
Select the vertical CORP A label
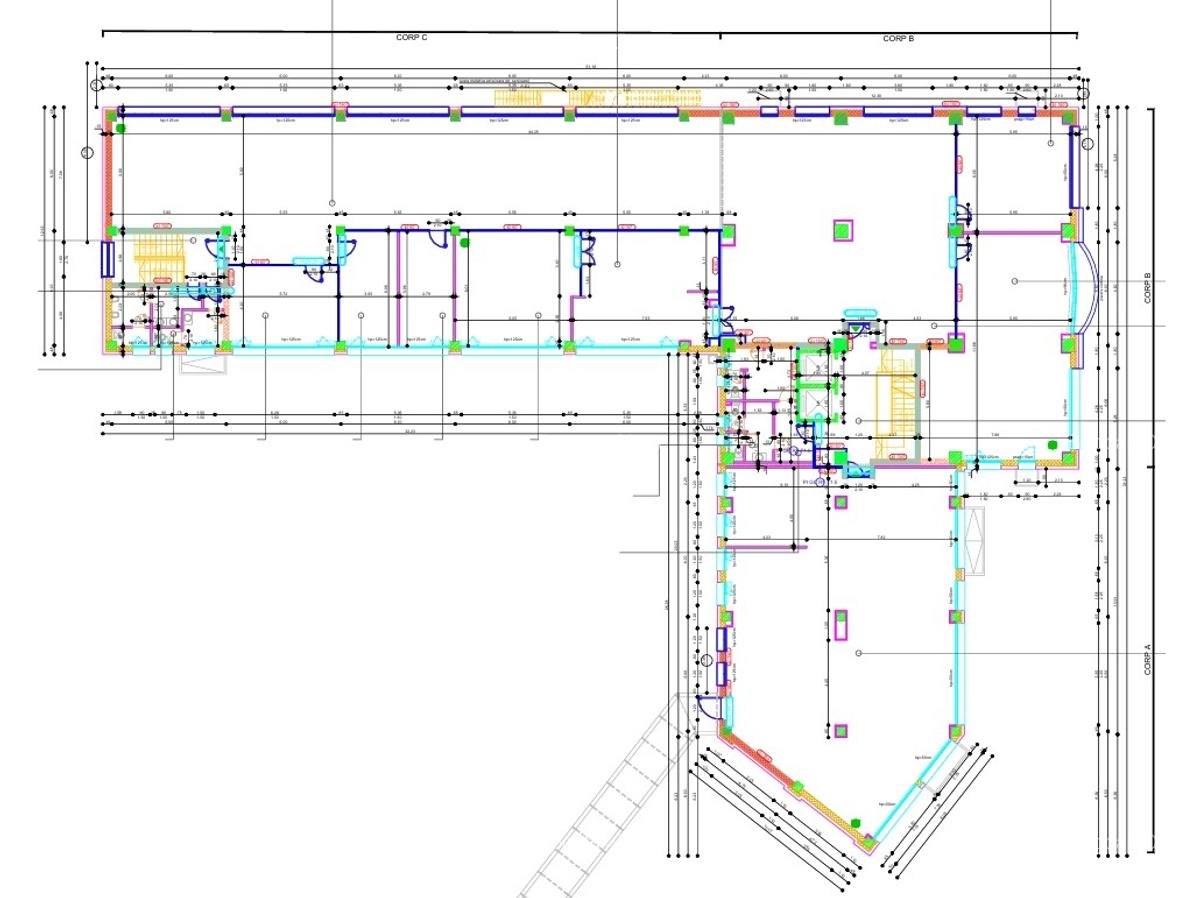[1148, 662]
